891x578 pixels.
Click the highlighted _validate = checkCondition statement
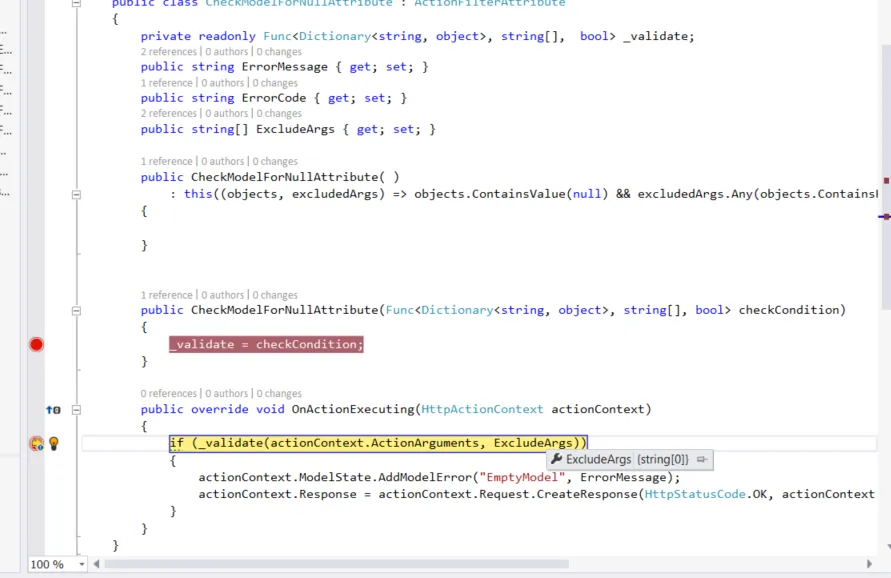coord(266,344)
